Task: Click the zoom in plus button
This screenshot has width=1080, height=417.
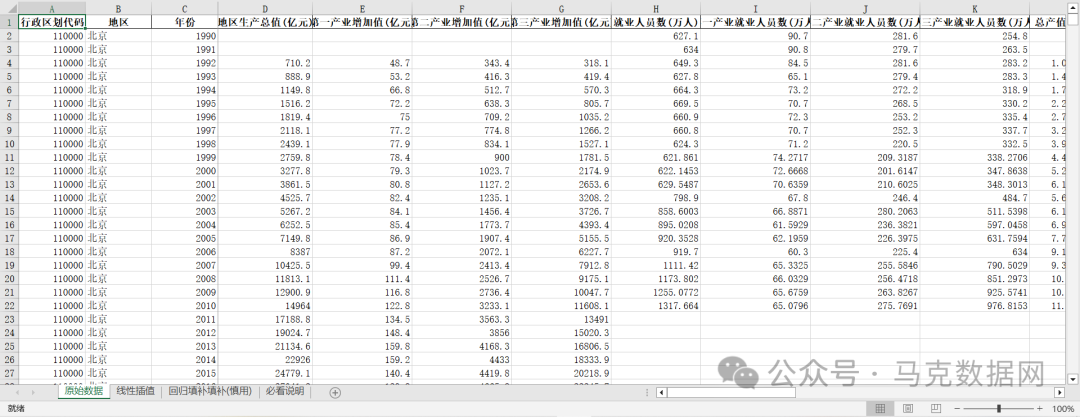Action: (1039, 409)
